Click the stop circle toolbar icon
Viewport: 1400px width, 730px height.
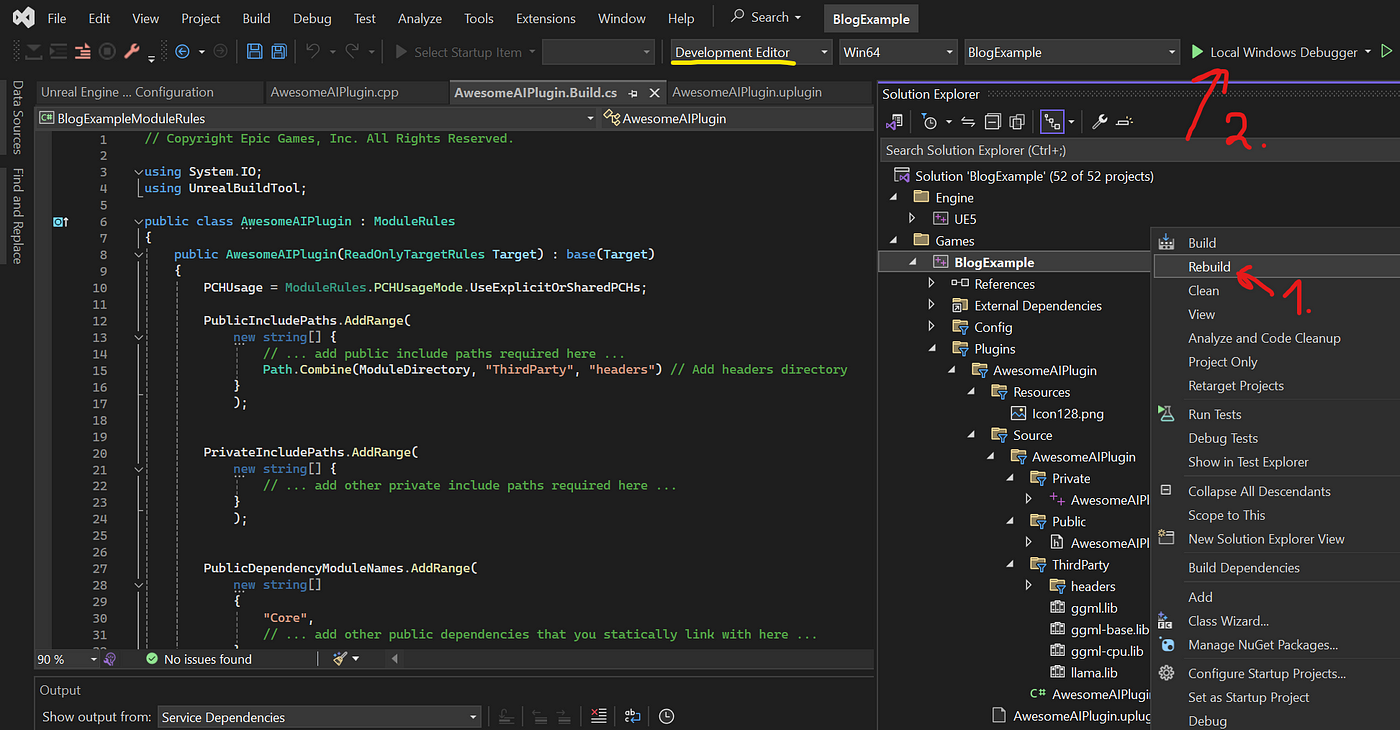tap(107, 52)
